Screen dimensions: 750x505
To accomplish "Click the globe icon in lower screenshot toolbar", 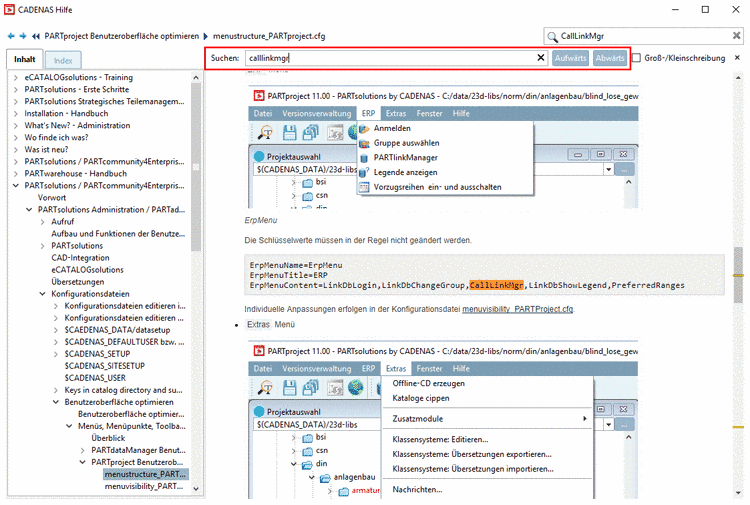I will [x=355, y=387].
